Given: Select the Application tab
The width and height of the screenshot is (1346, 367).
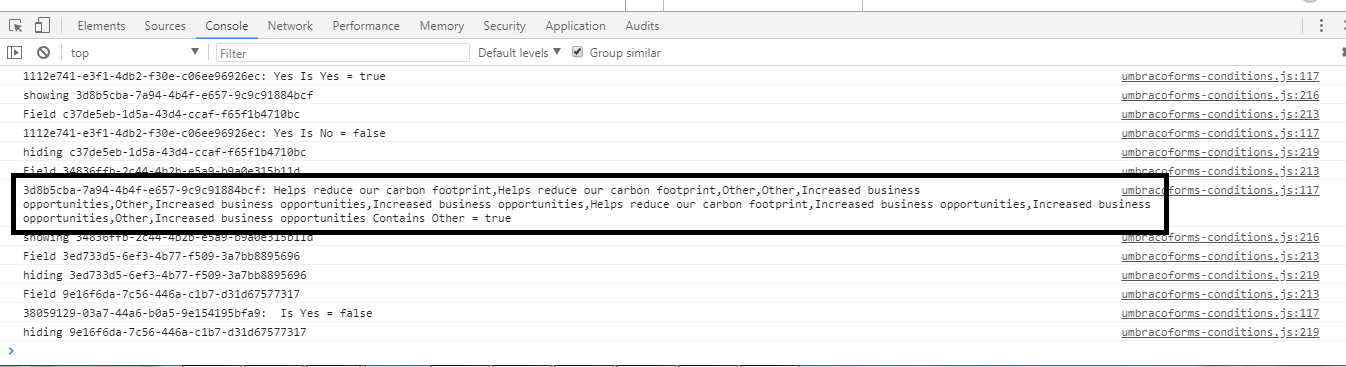Looking at the screenshot, I should coord(576,26).
